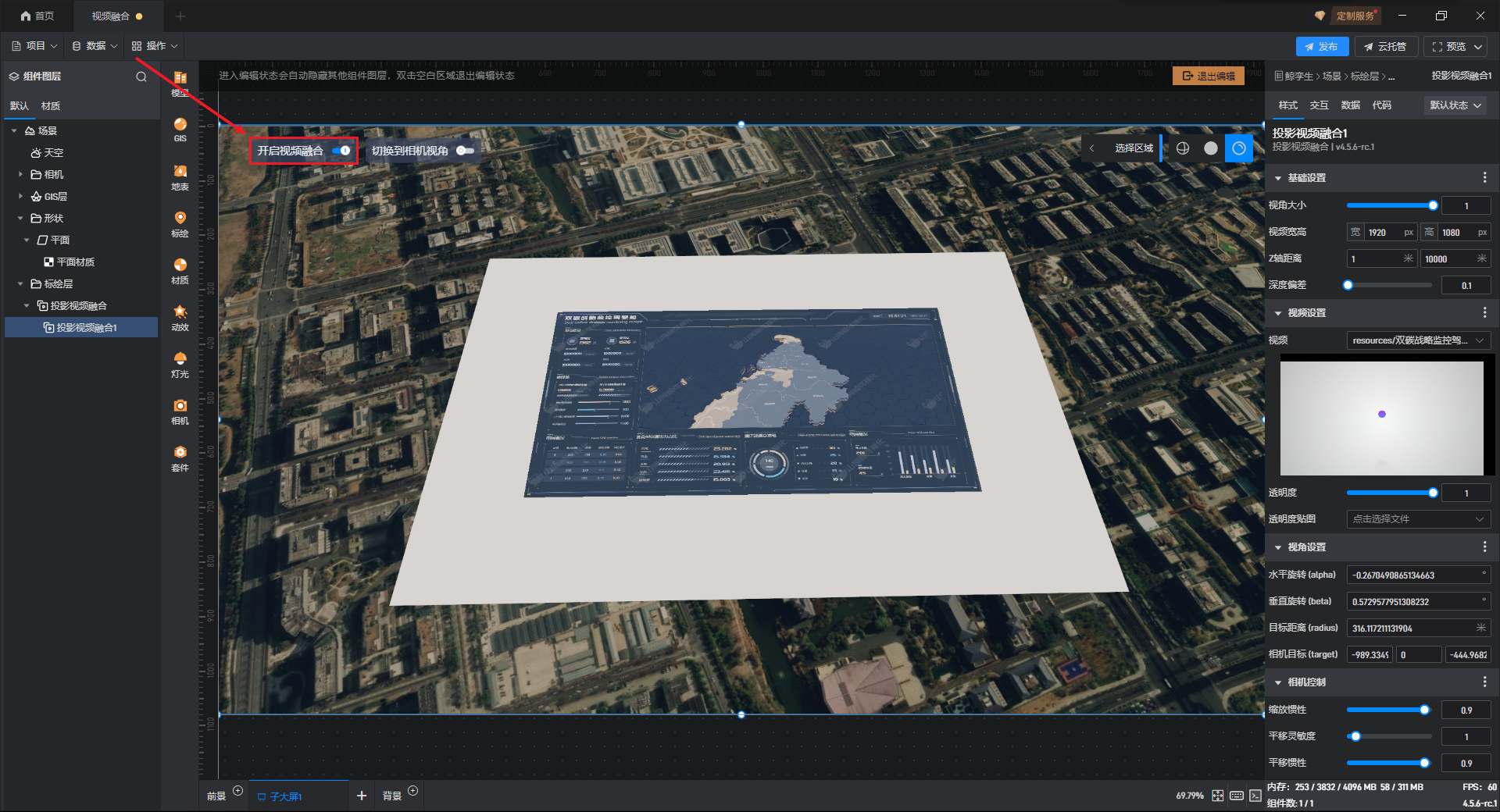
Task: Select the 平面材质 layer item
Action: click(75, 262)
